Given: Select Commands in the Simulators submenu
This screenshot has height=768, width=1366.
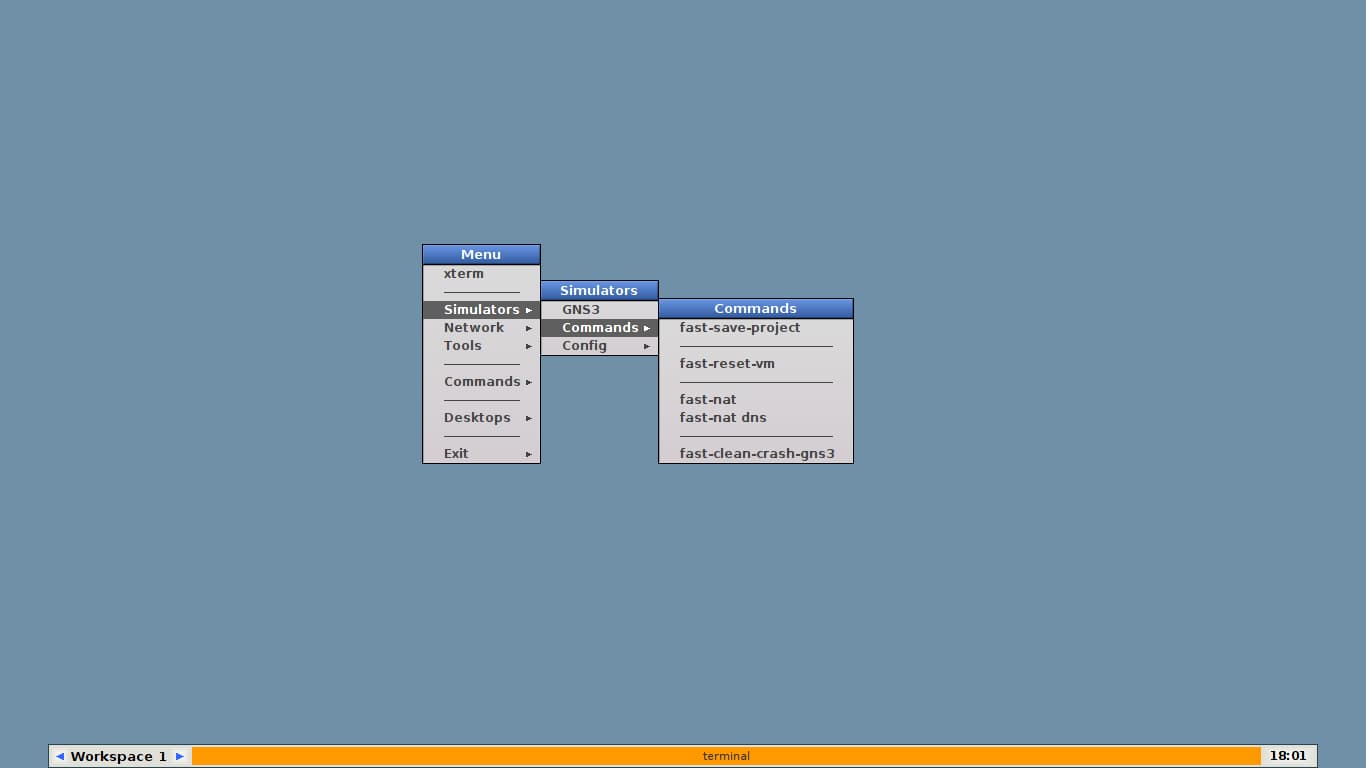Looking at the screenshot, I should tap(599, 328).
